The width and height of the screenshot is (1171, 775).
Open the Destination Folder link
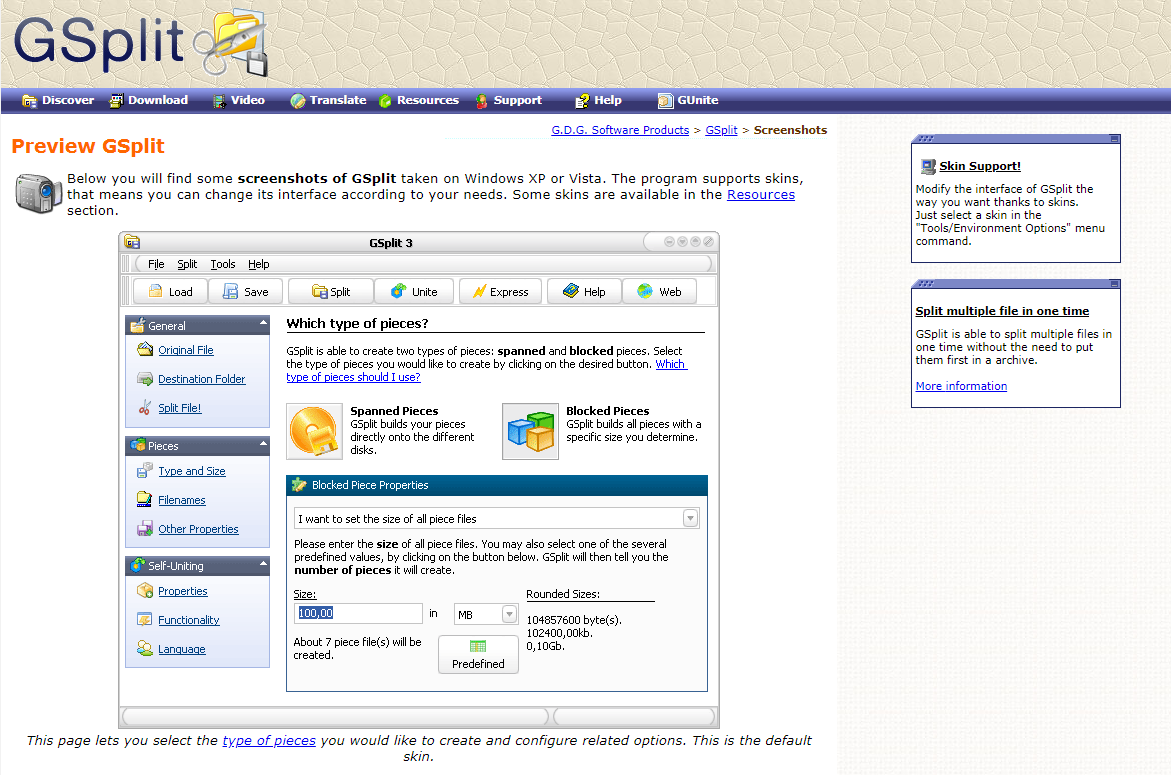pyautogui.click(x=202, y=379)
